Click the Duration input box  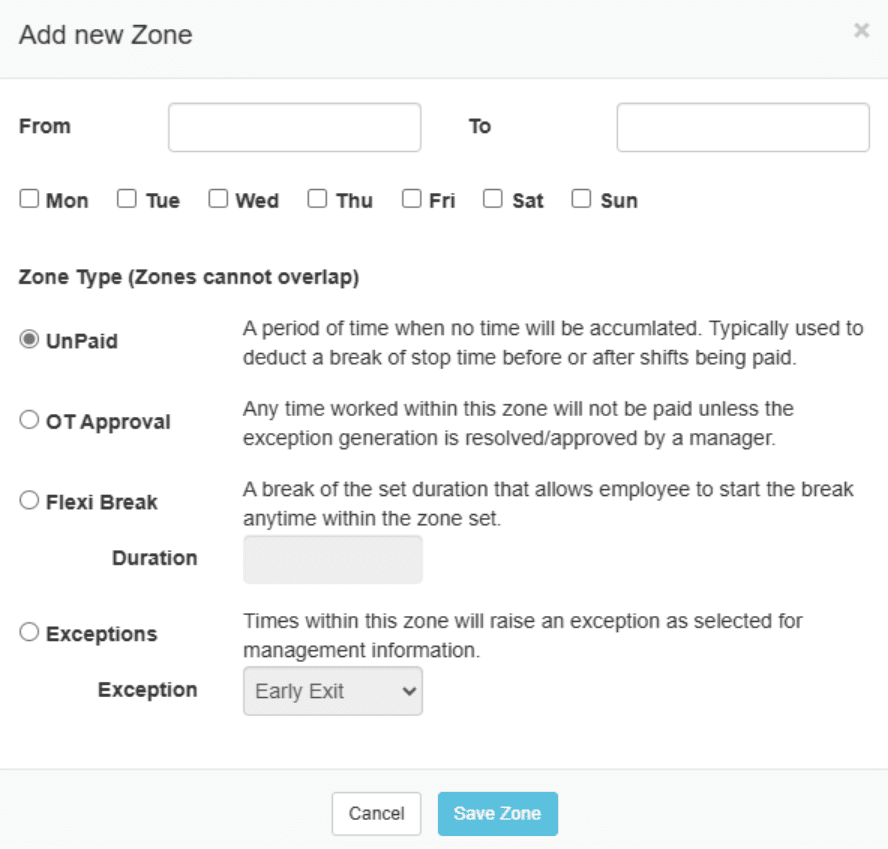[x=332, y=559]
